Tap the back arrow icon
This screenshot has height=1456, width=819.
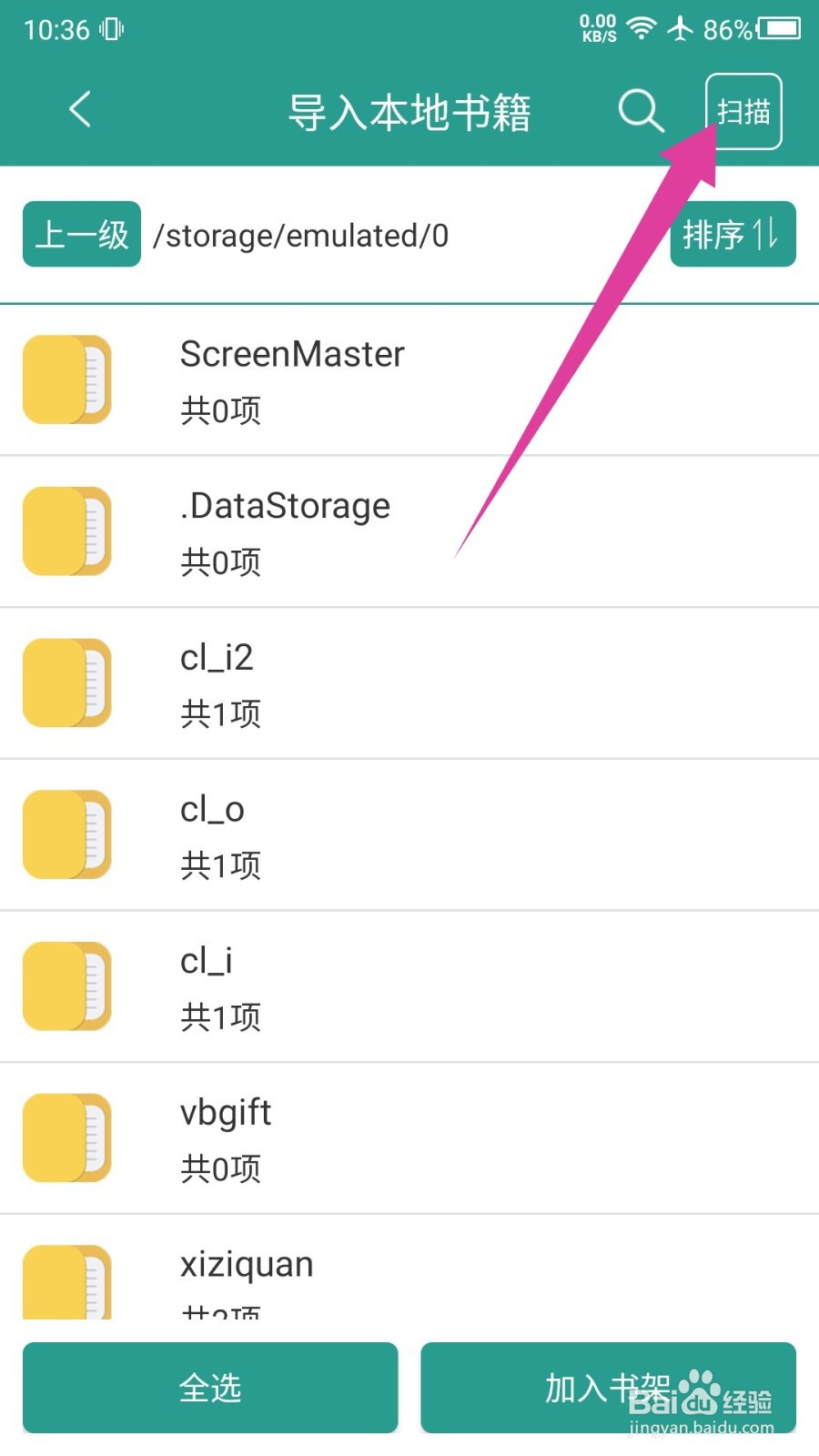(80, 110)
